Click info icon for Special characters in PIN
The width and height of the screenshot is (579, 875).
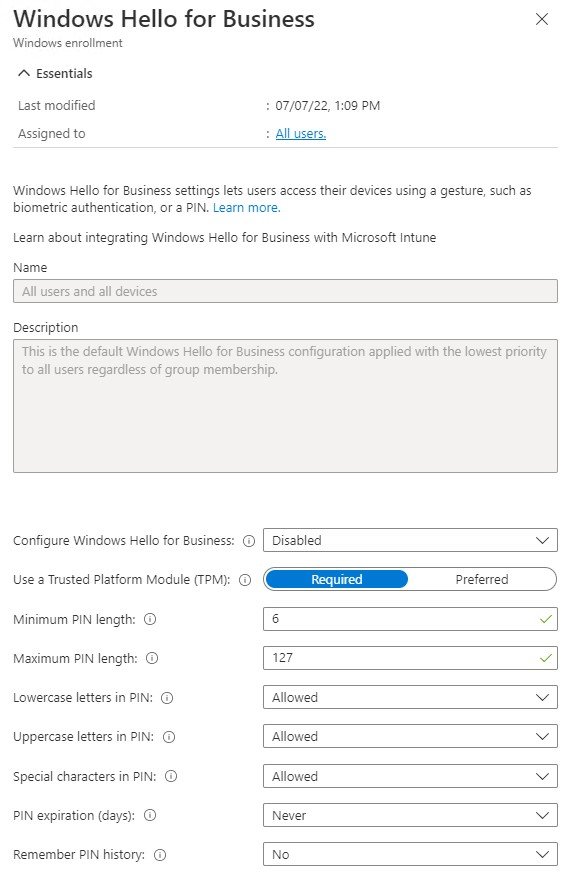(x=171, y=776)
